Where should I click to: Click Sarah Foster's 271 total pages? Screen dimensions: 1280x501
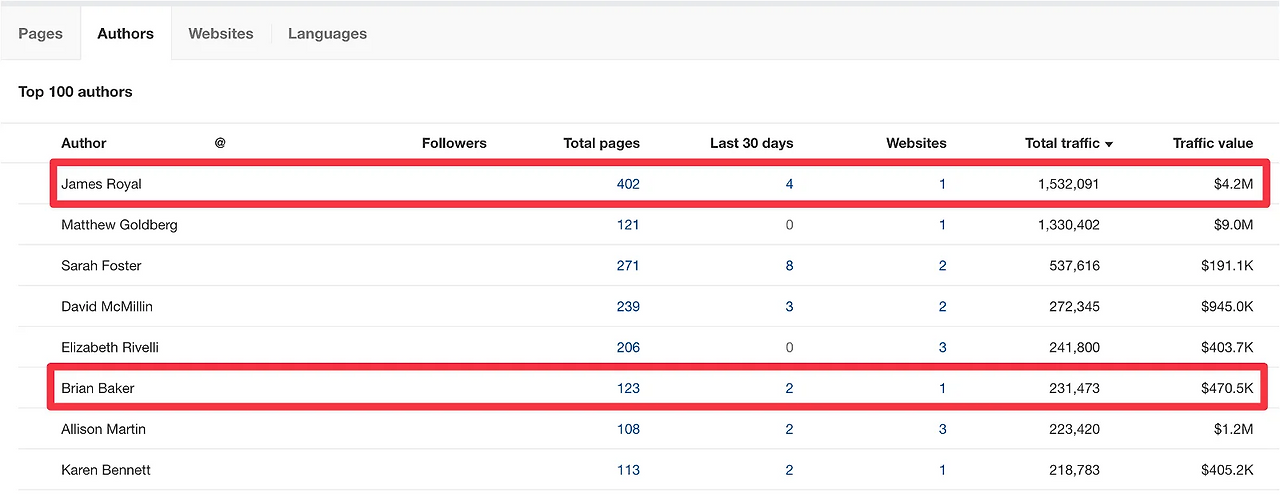(x=628, y=266)
